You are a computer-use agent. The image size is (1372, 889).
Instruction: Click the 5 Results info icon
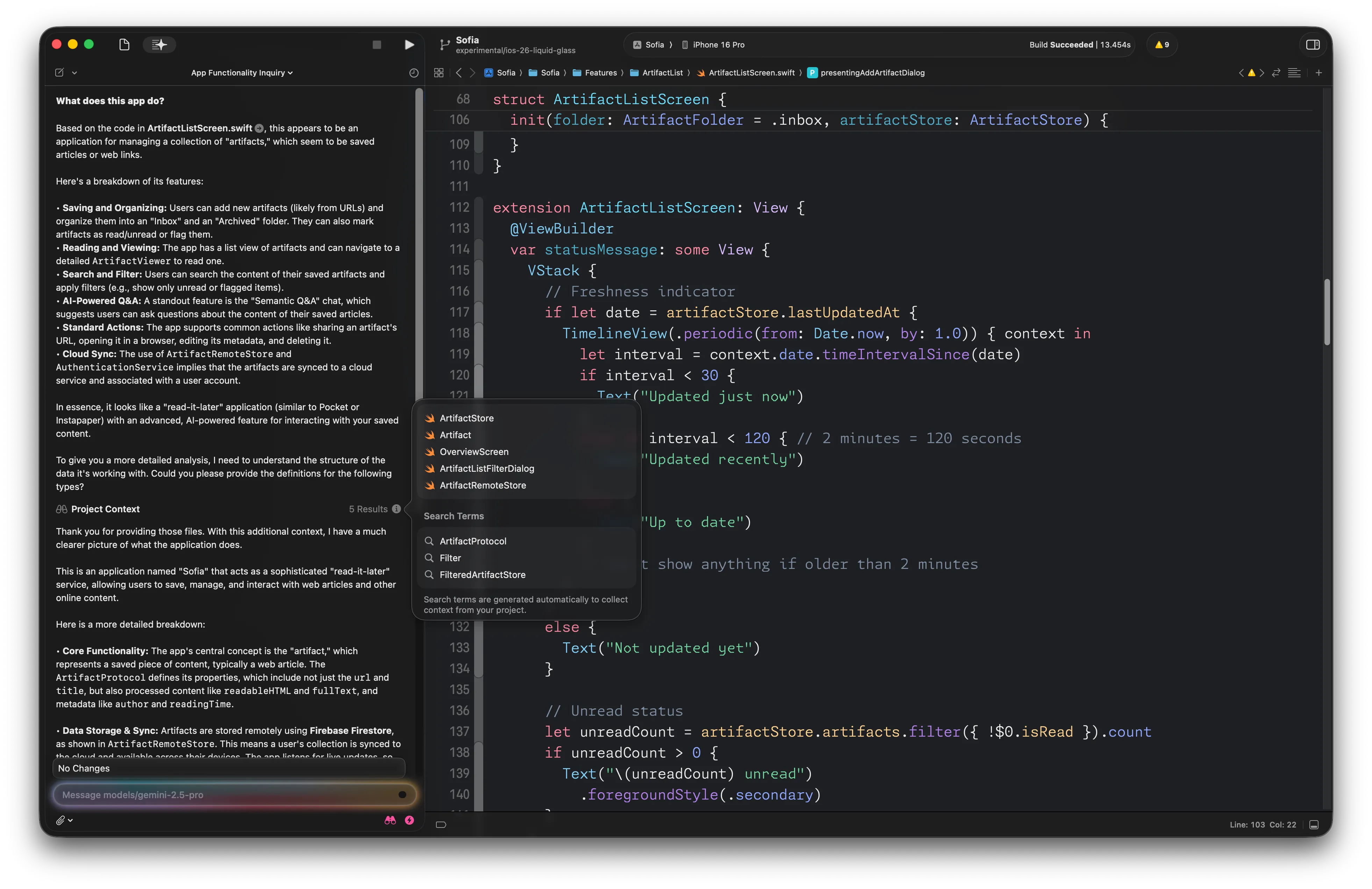tap(396, 509)
